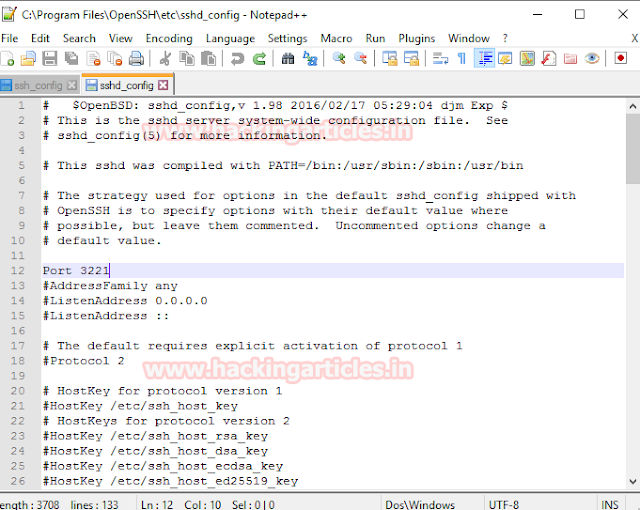640x510 pixels.
Task: Open the Folder as Workspace icon
Action: pos(570,59)
